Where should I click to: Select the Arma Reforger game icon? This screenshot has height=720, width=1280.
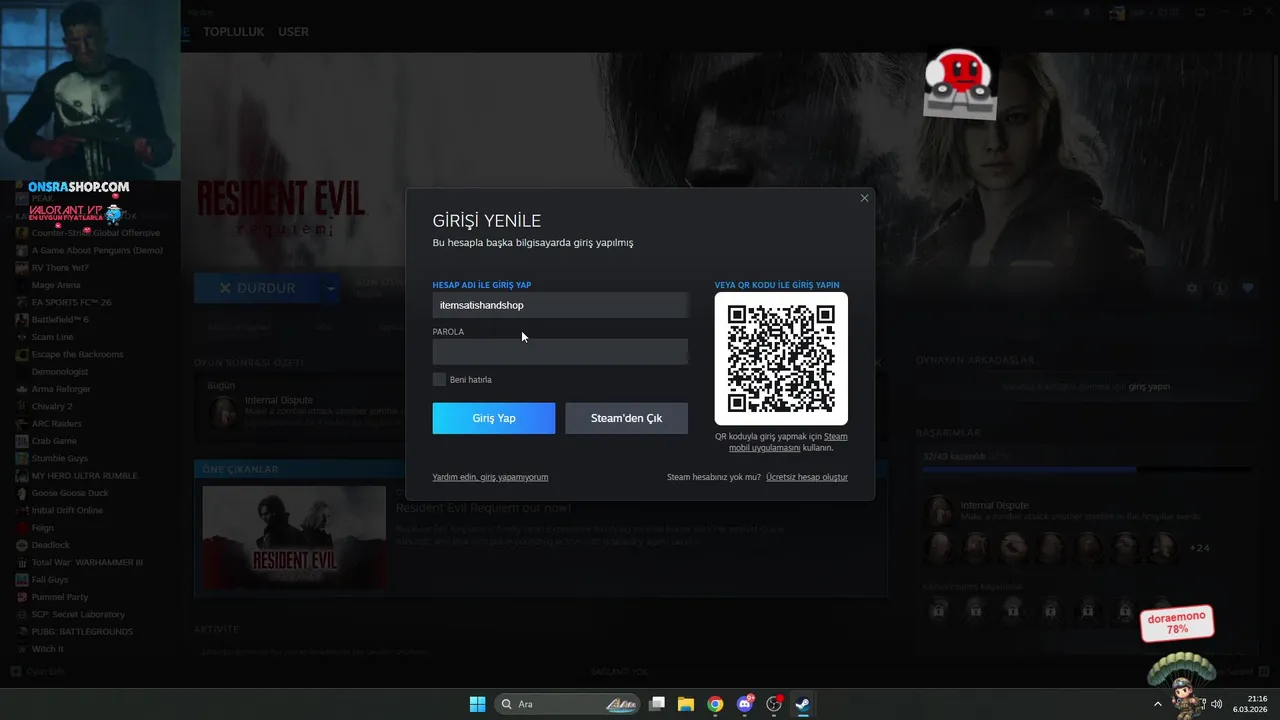click(x=22, y=389)
